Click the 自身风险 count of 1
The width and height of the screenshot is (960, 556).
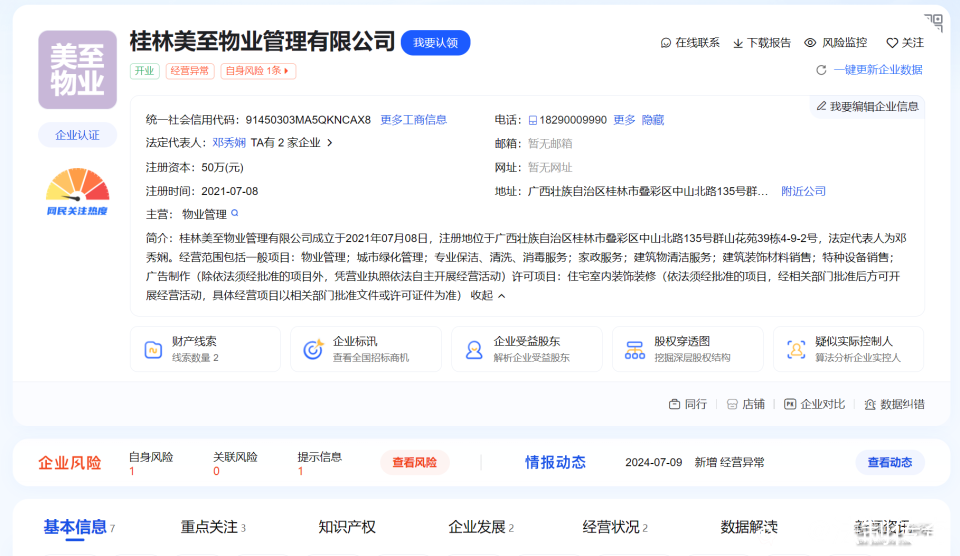click(132, 471)
